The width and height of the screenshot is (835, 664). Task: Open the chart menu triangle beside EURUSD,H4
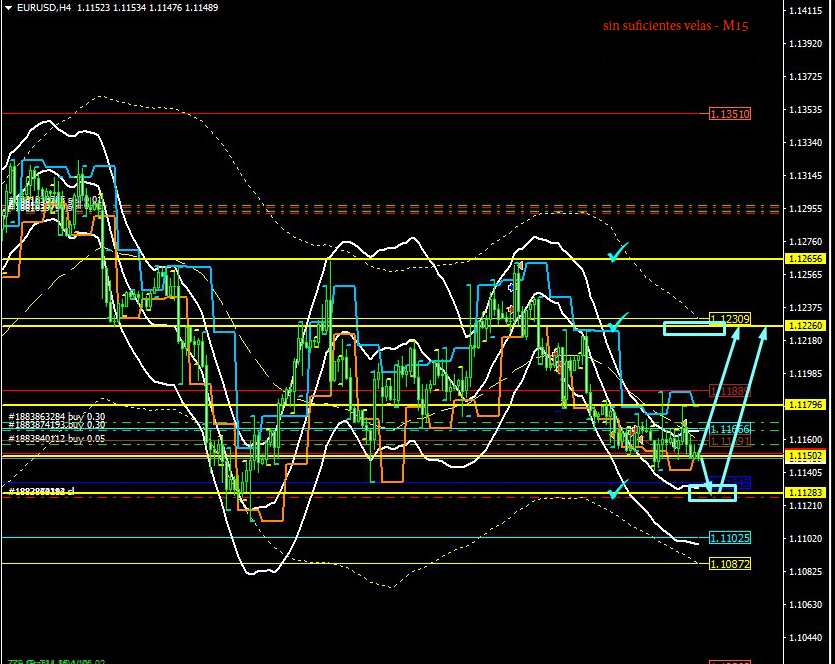(x=8, y=8)
